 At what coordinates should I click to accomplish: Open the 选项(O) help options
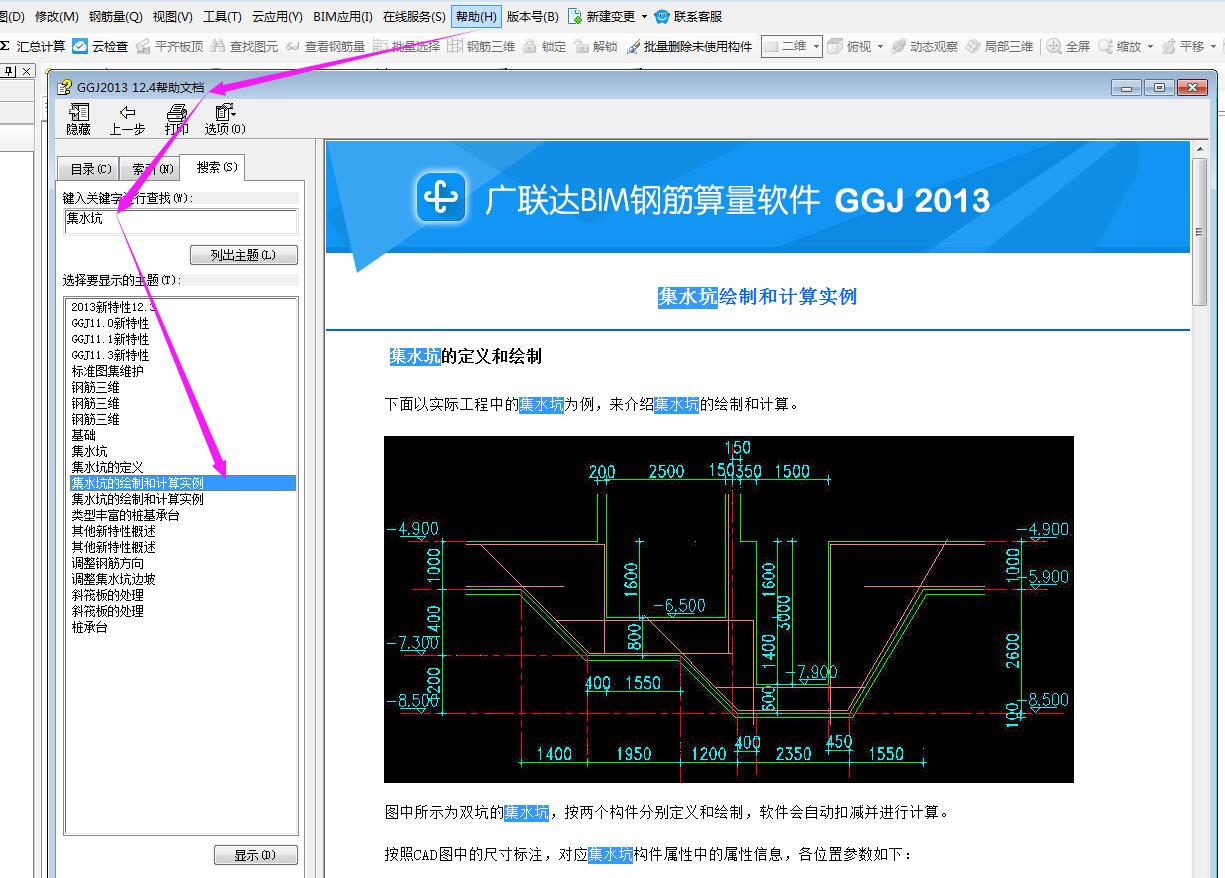(225, 119)
